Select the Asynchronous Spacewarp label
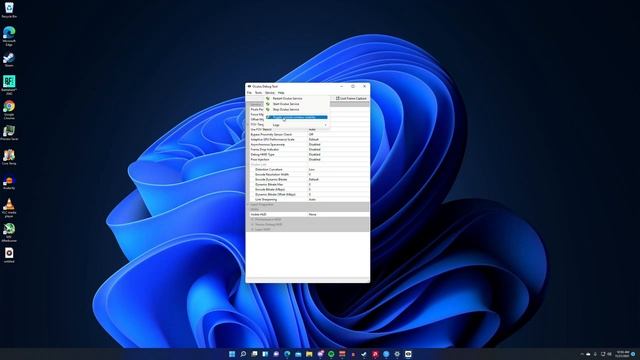640x360 pixels. point(268,144)
